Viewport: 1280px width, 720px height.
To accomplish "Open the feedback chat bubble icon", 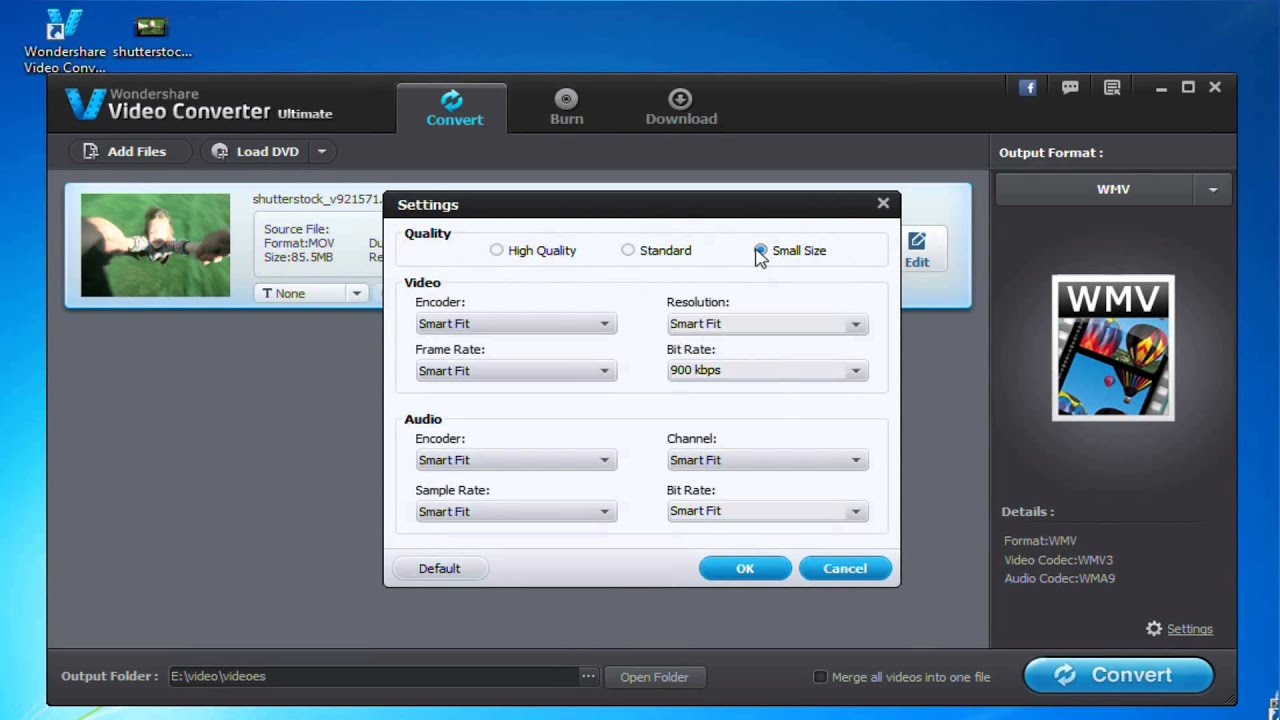I will [1070, 88].
